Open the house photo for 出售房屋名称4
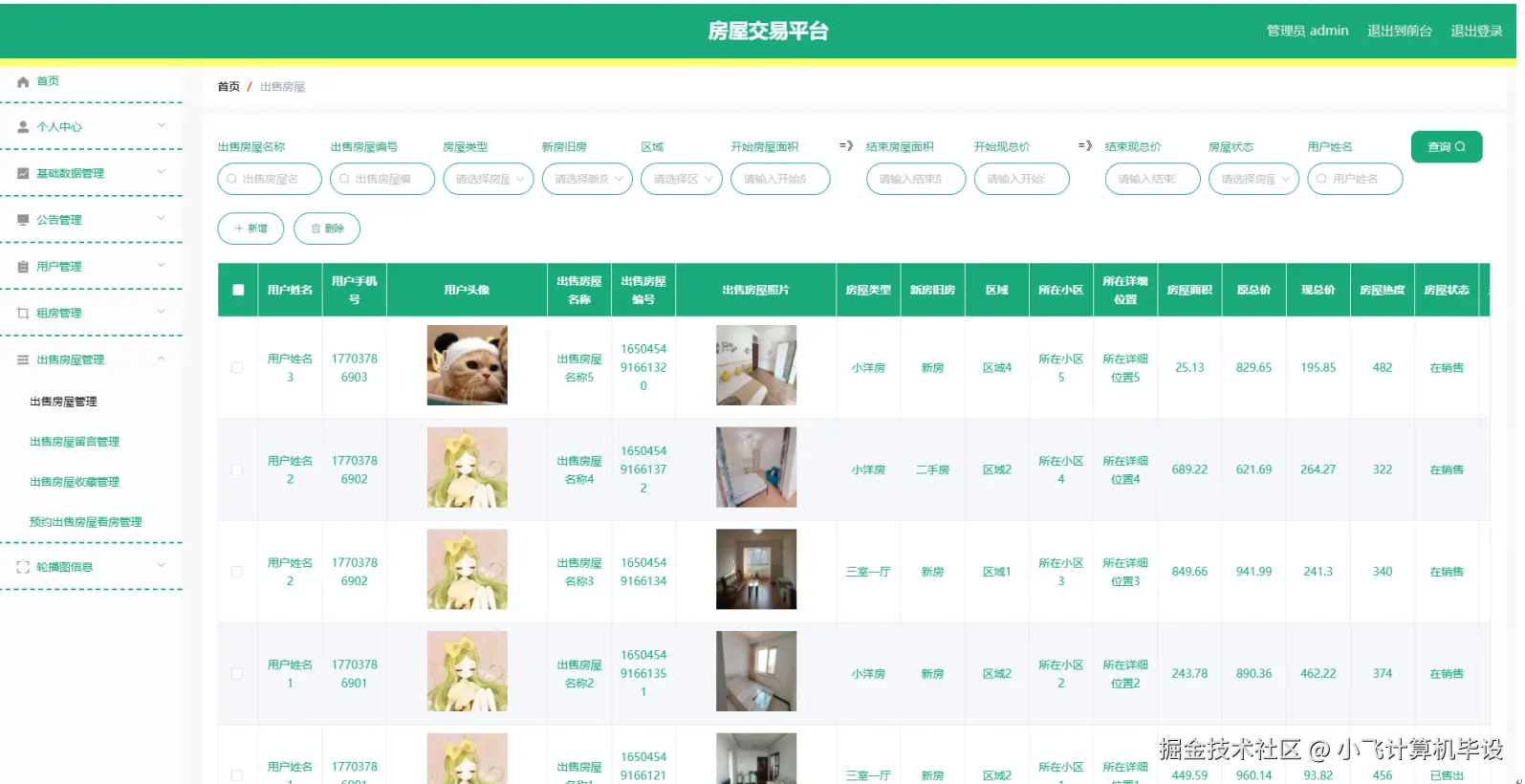The height and width of the screenshot is (784, 1525). (x=756, y=468)
